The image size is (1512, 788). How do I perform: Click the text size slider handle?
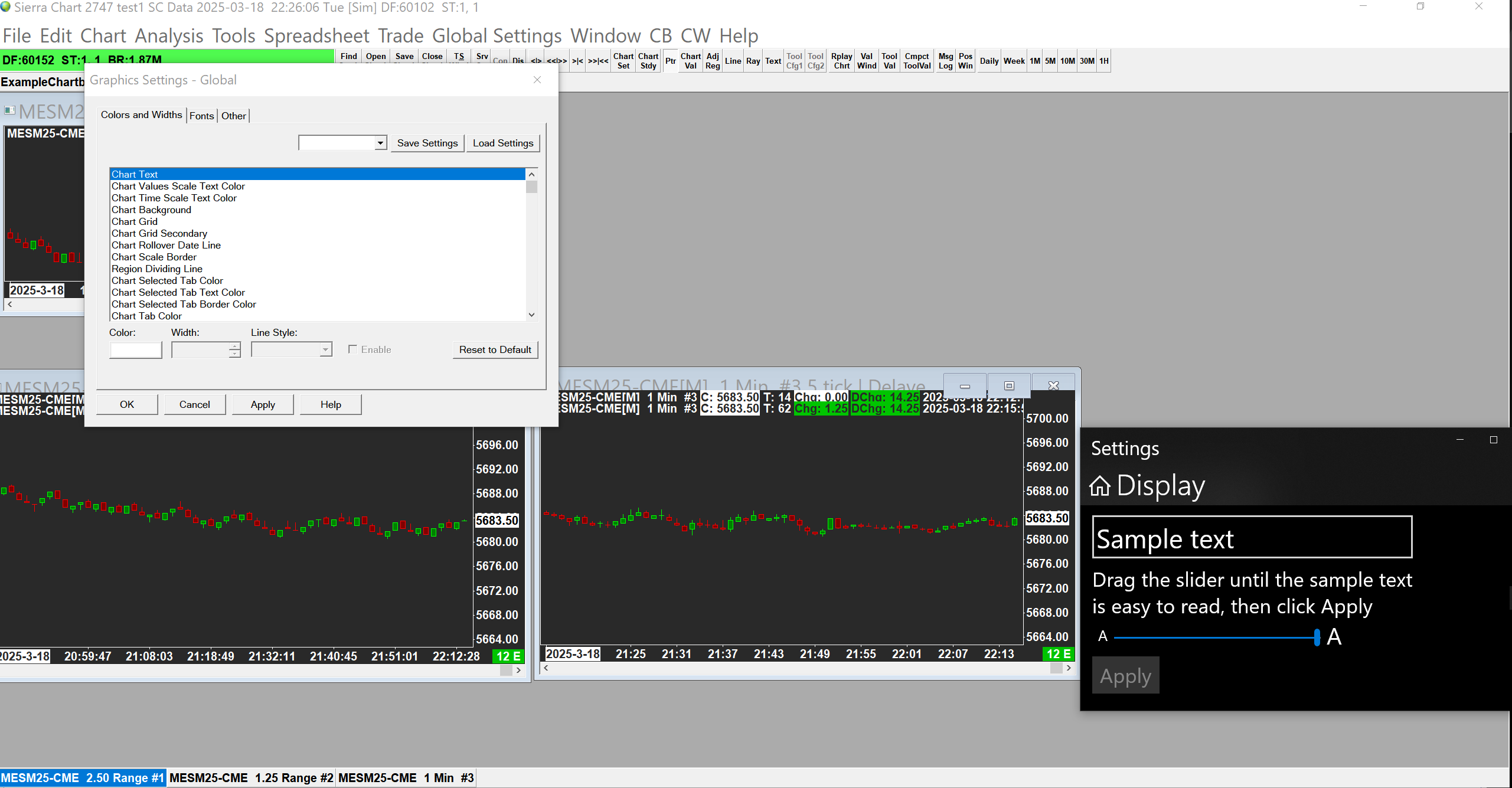pyautogui.click(x=1317, y=637)
